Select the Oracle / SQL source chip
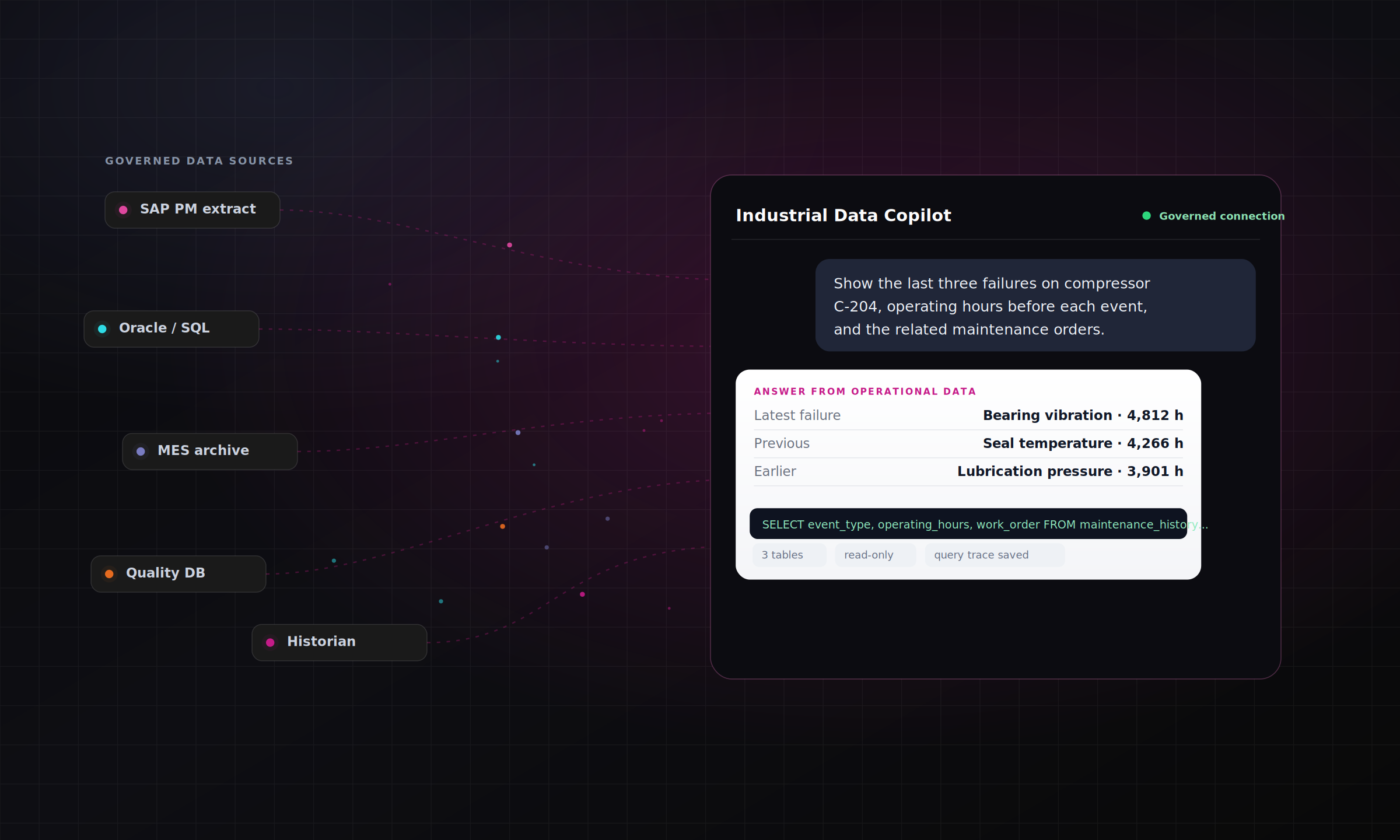This screenshot has height=840, width=1400. [x=171, y=329]
